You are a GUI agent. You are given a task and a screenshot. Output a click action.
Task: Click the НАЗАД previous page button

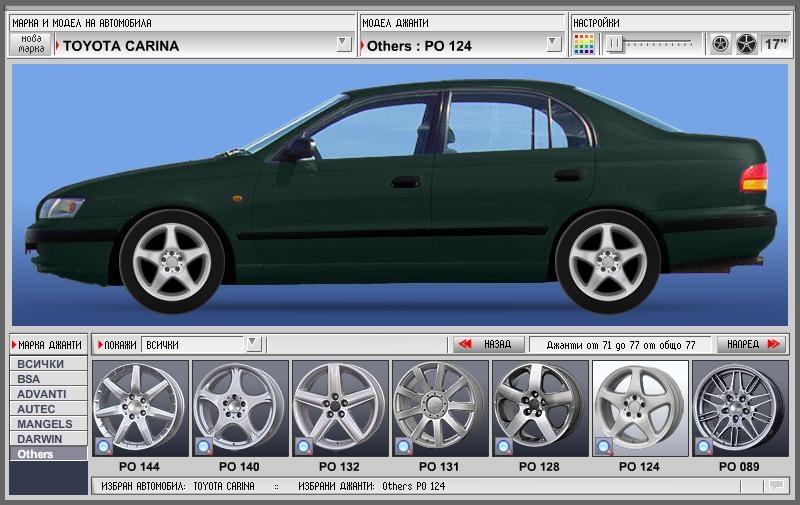pyautogui.click(x=488, y=344)
